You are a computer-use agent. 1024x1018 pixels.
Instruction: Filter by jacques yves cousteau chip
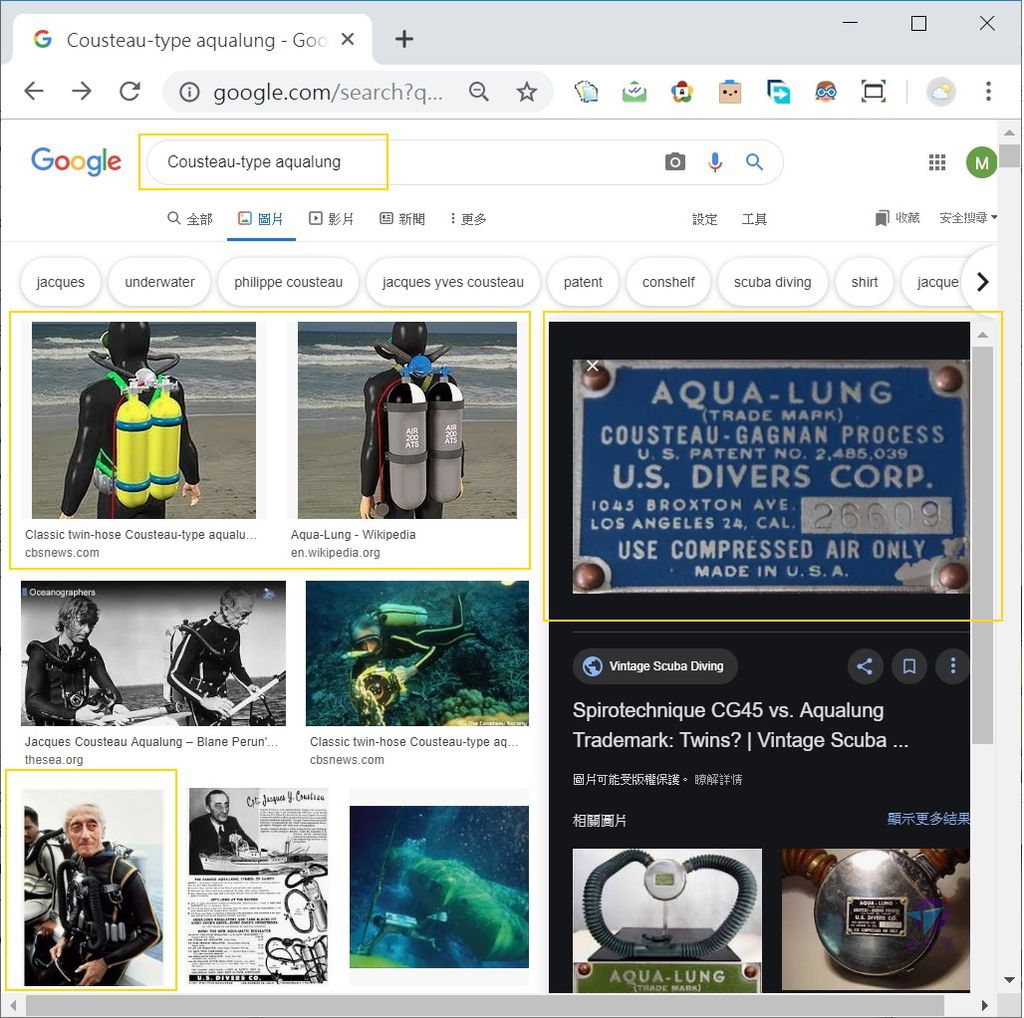pos(453,282)
